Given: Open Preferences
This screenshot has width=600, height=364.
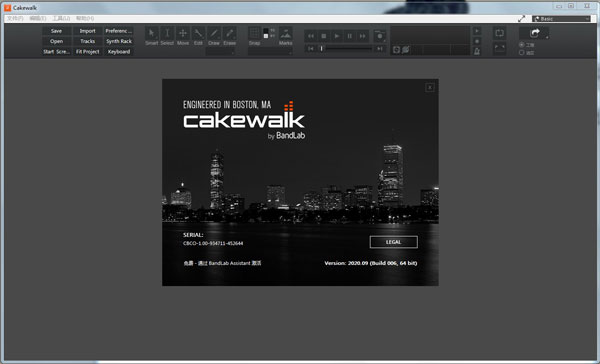Looking at the screenshot, I should pyautogui.click(x=119, y=31).
